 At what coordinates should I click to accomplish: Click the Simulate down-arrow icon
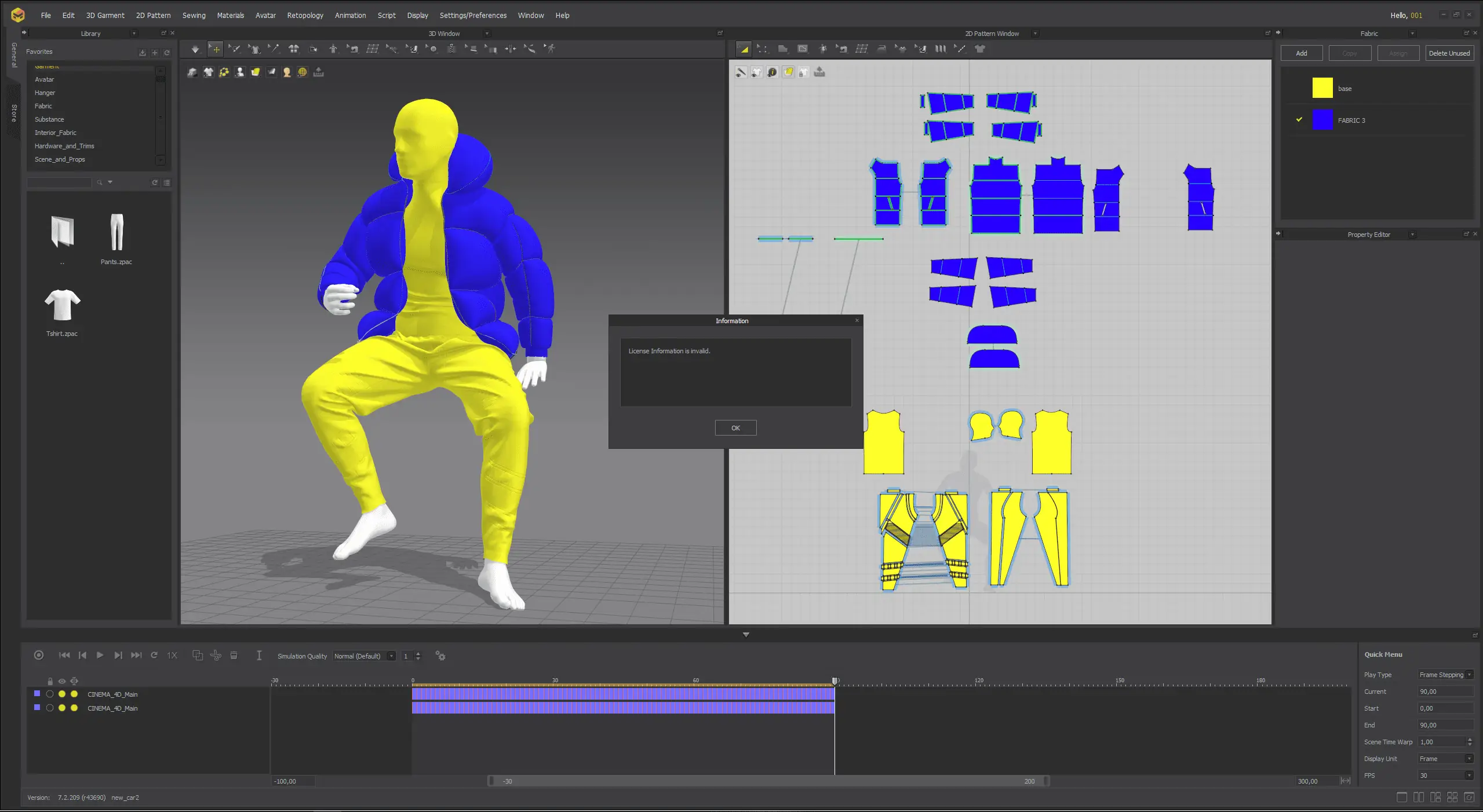pyautogui.click(x=195, y=49)
